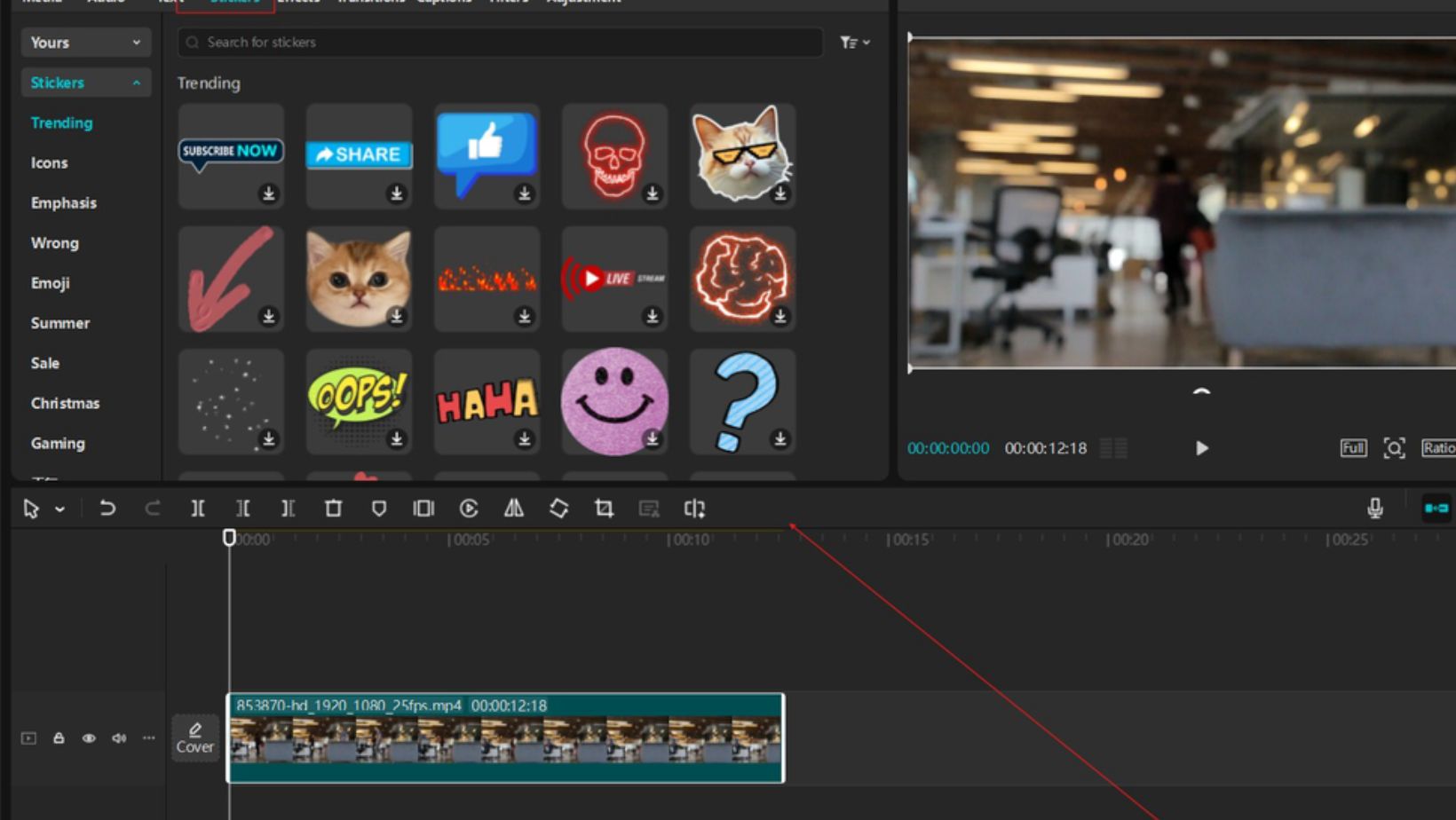The image size is (1456, 820).
Task: Select the Emphasis sticker category
Action: point(64,202)
